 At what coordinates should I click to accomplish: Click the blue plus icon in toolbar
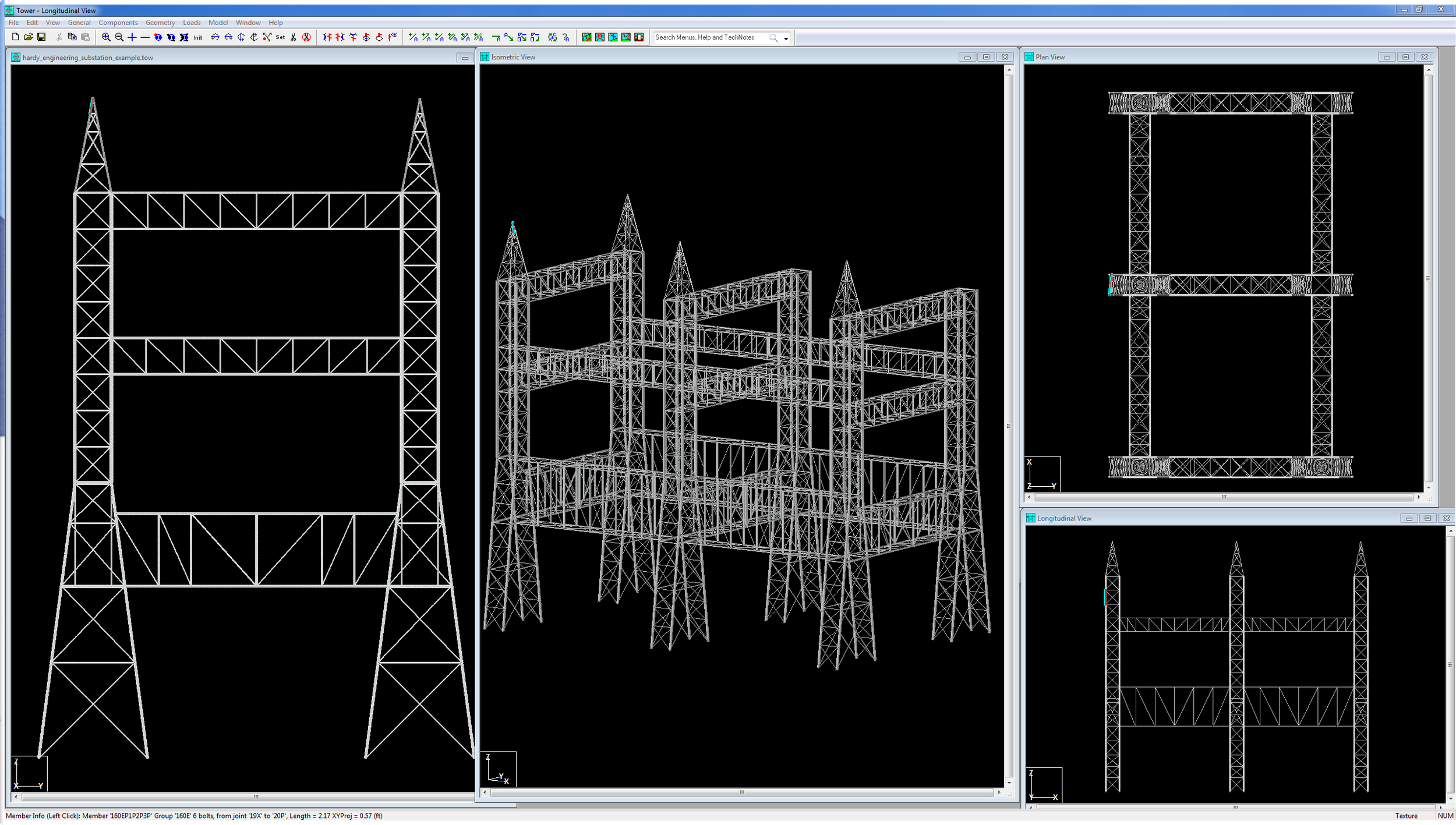click(x=132, y=37)
